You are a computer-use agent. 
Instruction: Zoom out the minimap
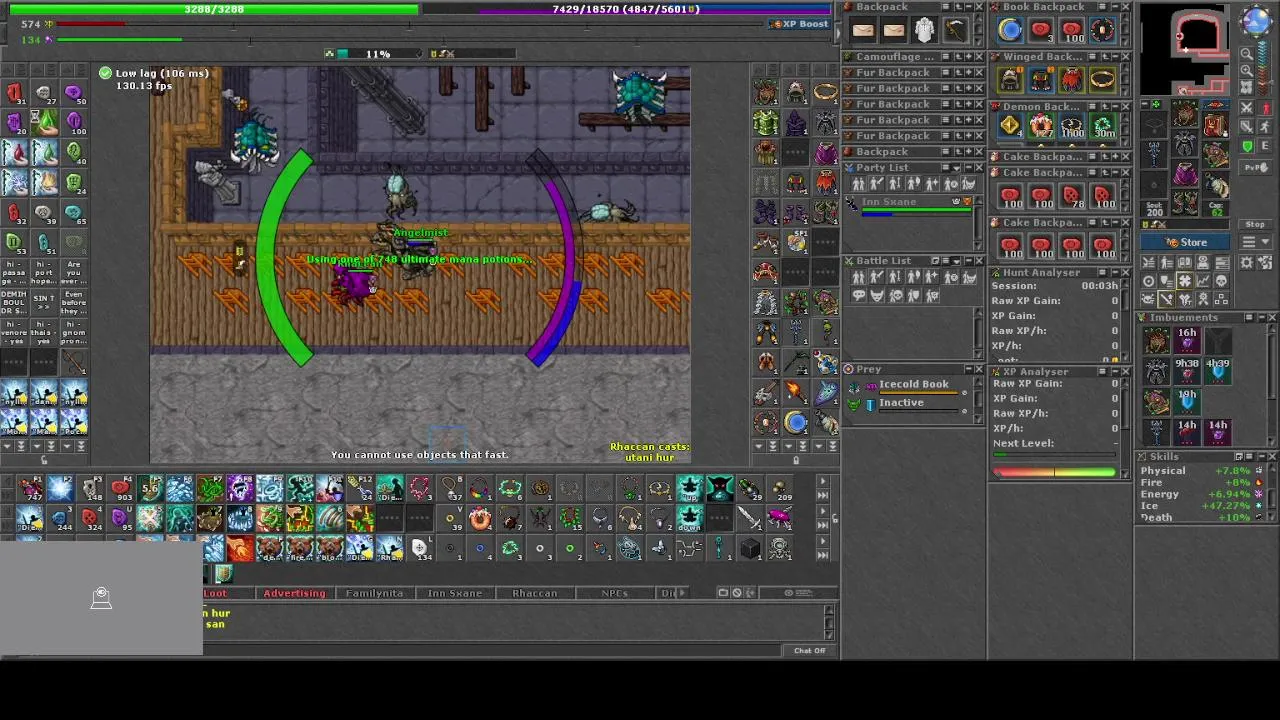click(1246, 53)
